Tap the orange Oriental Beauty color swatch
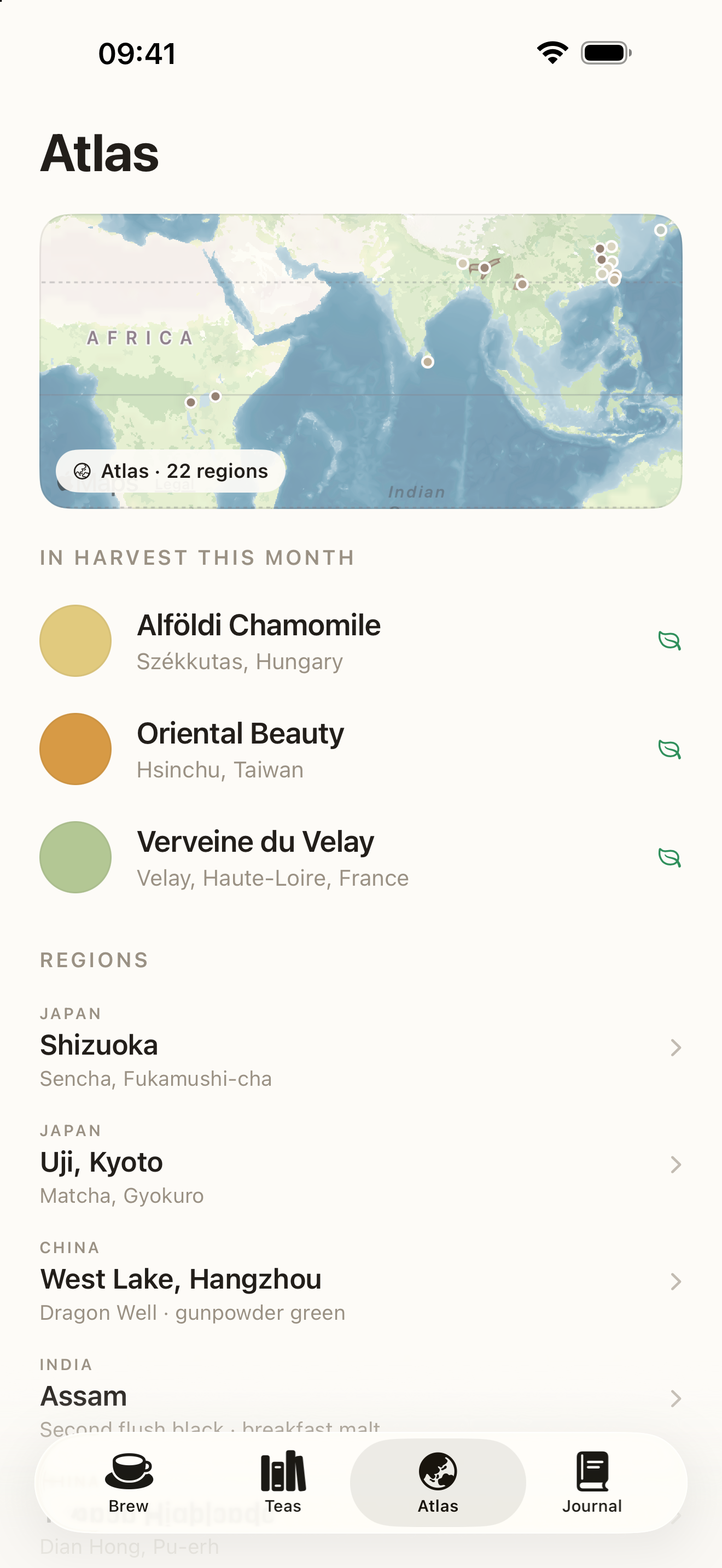This screenshot has width=722, height=1568. tap(75, 748)
